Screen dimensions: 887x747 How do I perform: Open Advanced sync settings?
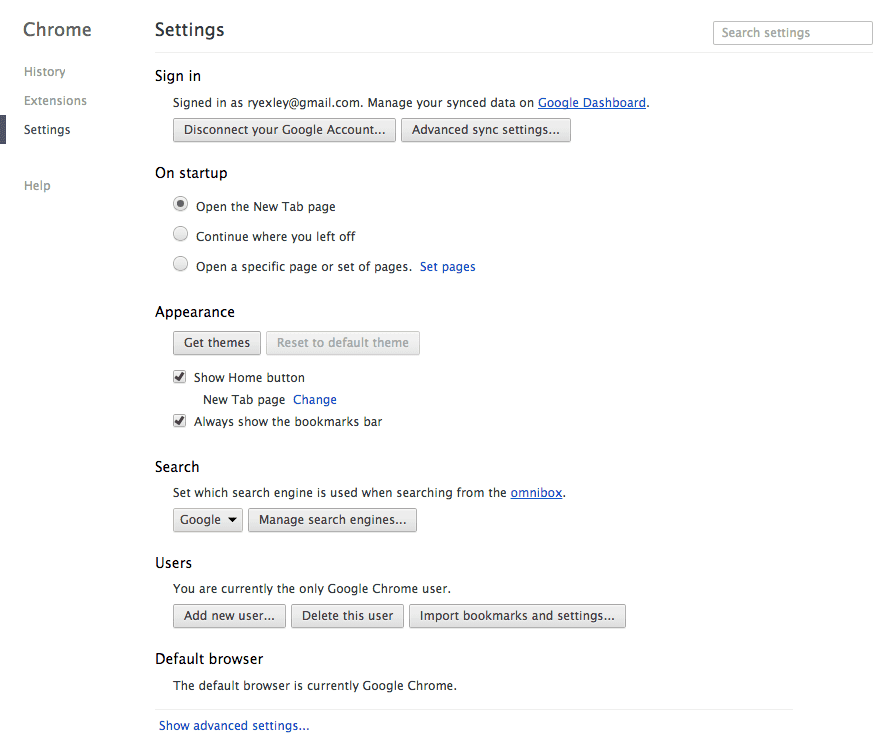pos(485,130)
